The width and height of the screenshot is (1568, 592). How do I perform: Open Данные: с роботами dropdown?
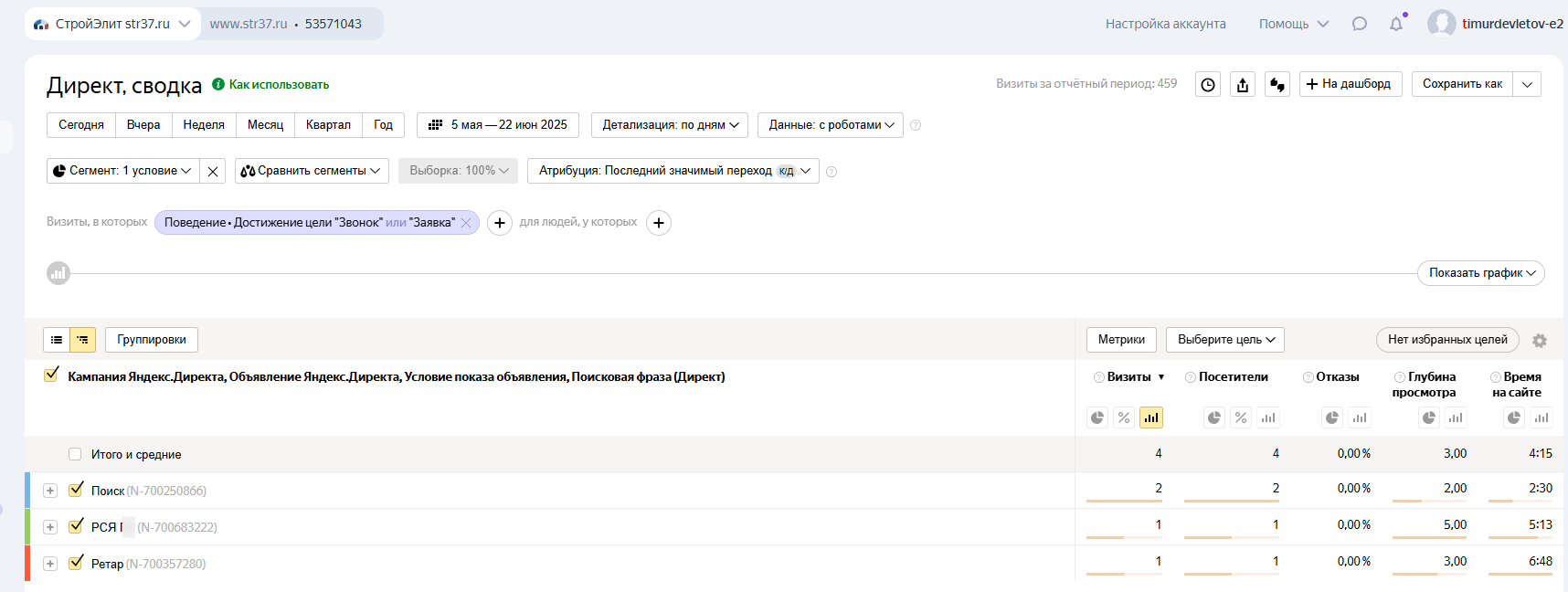(x=831, y=125)
